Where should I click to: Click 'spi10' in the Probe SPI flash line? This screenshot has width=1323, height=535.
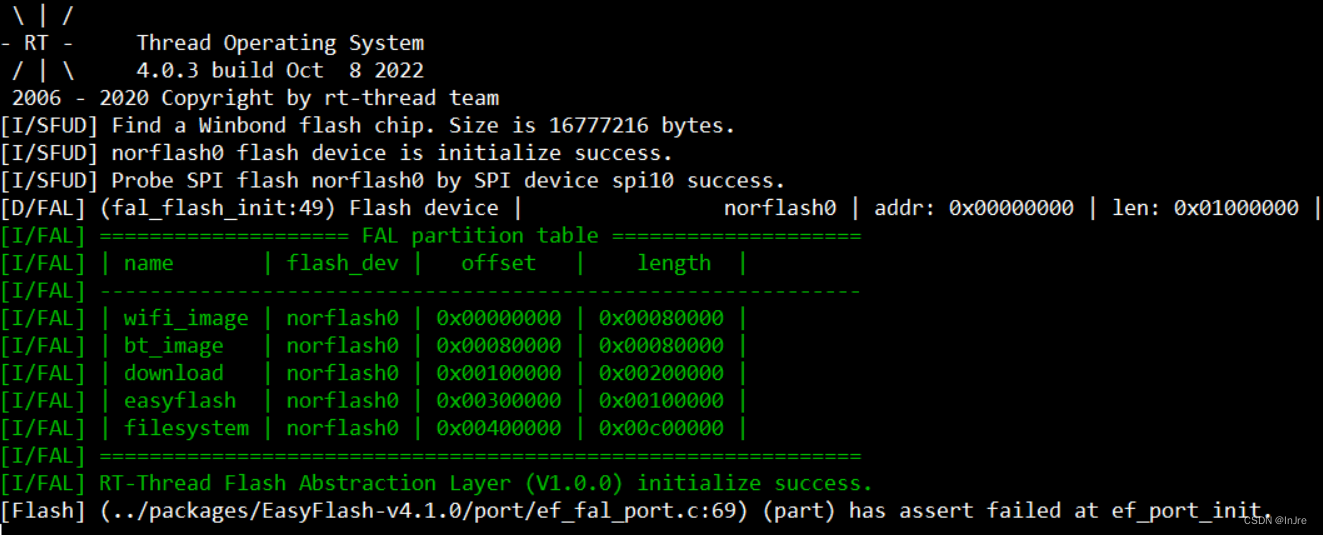pyautogui.click(x=641, y=181)
